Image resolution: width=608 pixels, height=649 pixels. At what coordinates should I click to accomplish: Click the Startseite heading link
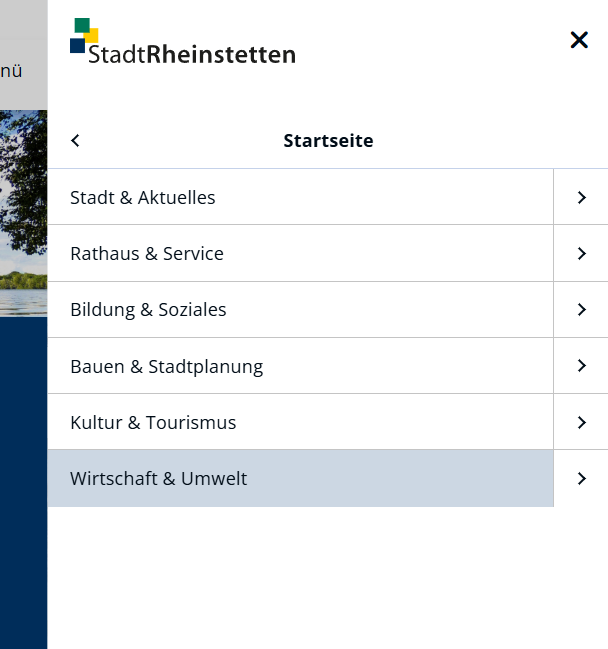click(x=328, y=141)
